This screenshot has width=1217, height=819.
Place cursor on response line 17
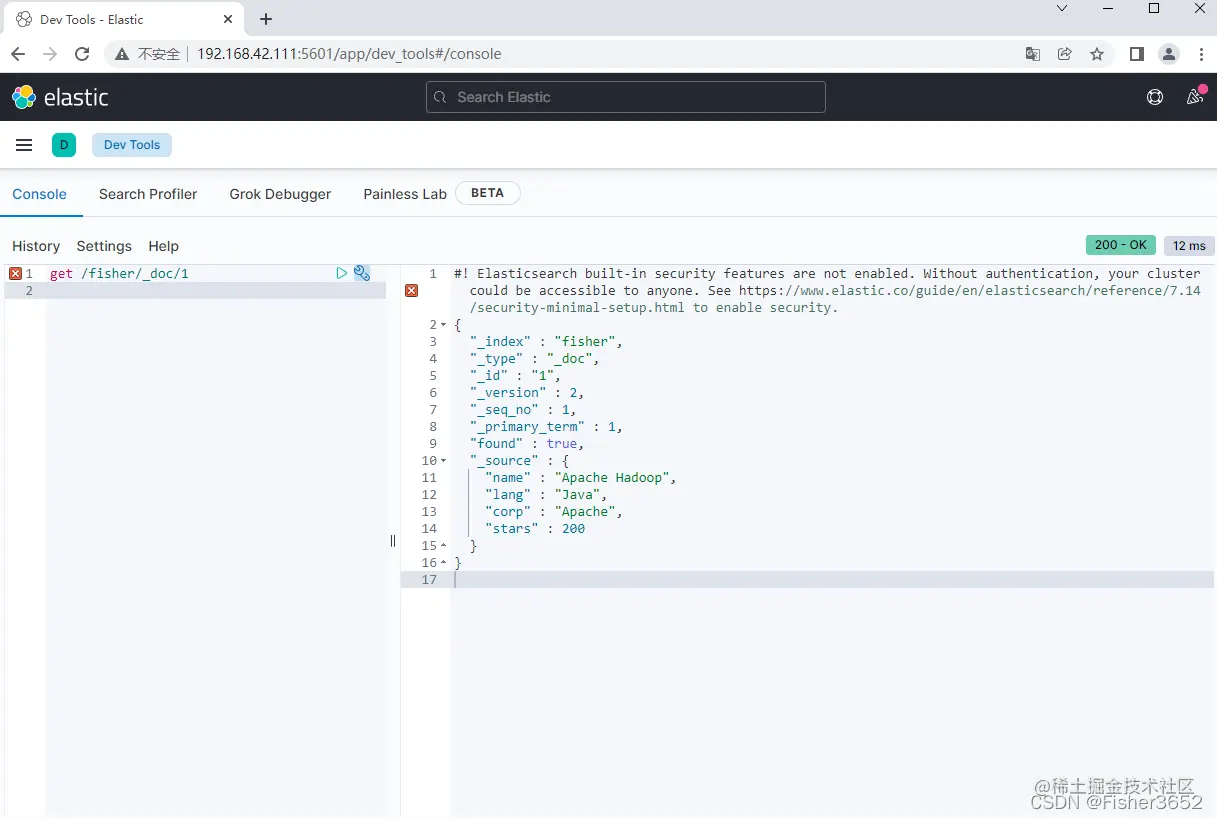832,579
